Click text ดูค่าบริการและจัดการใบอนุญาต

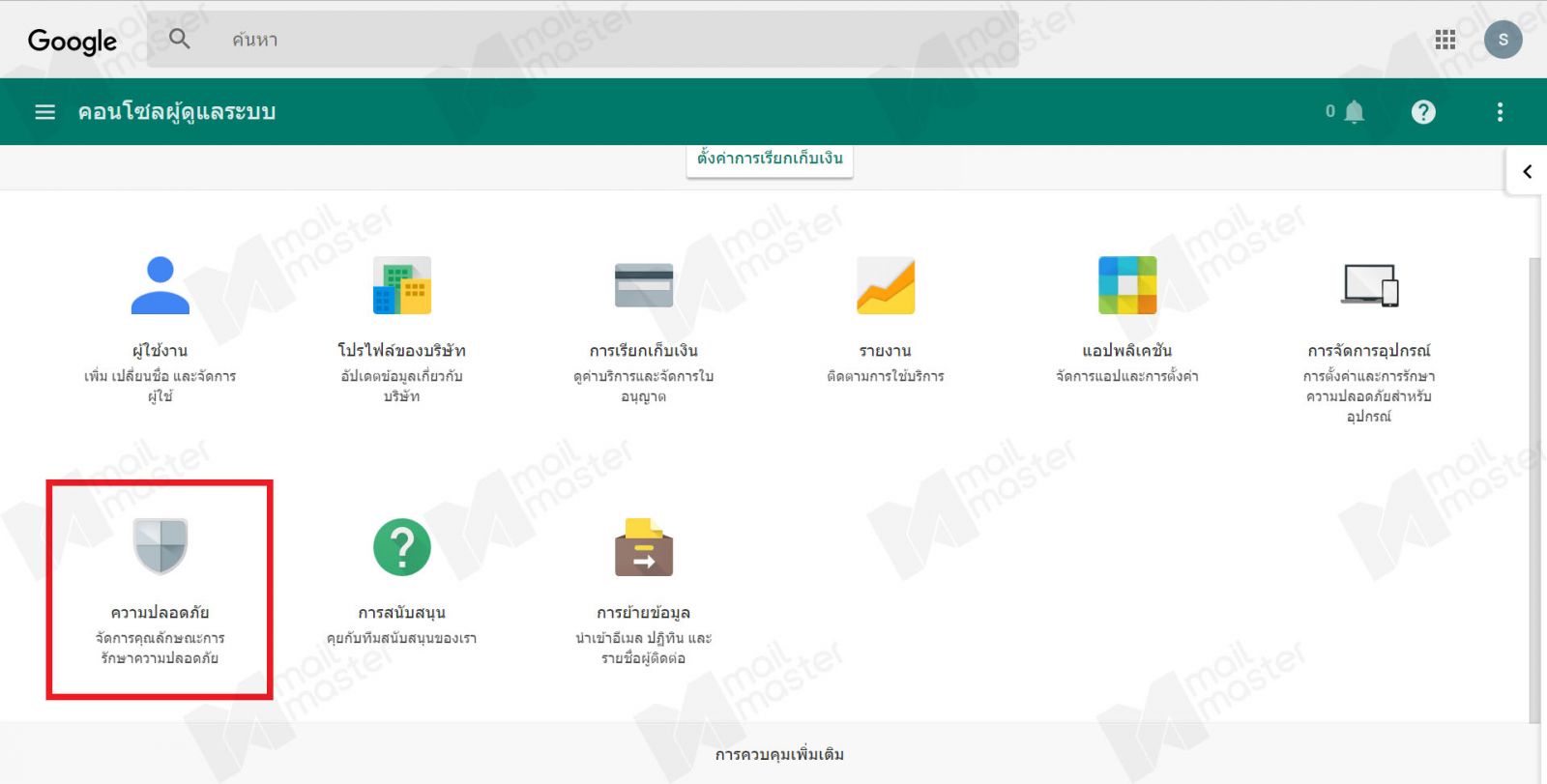point(644,386)
